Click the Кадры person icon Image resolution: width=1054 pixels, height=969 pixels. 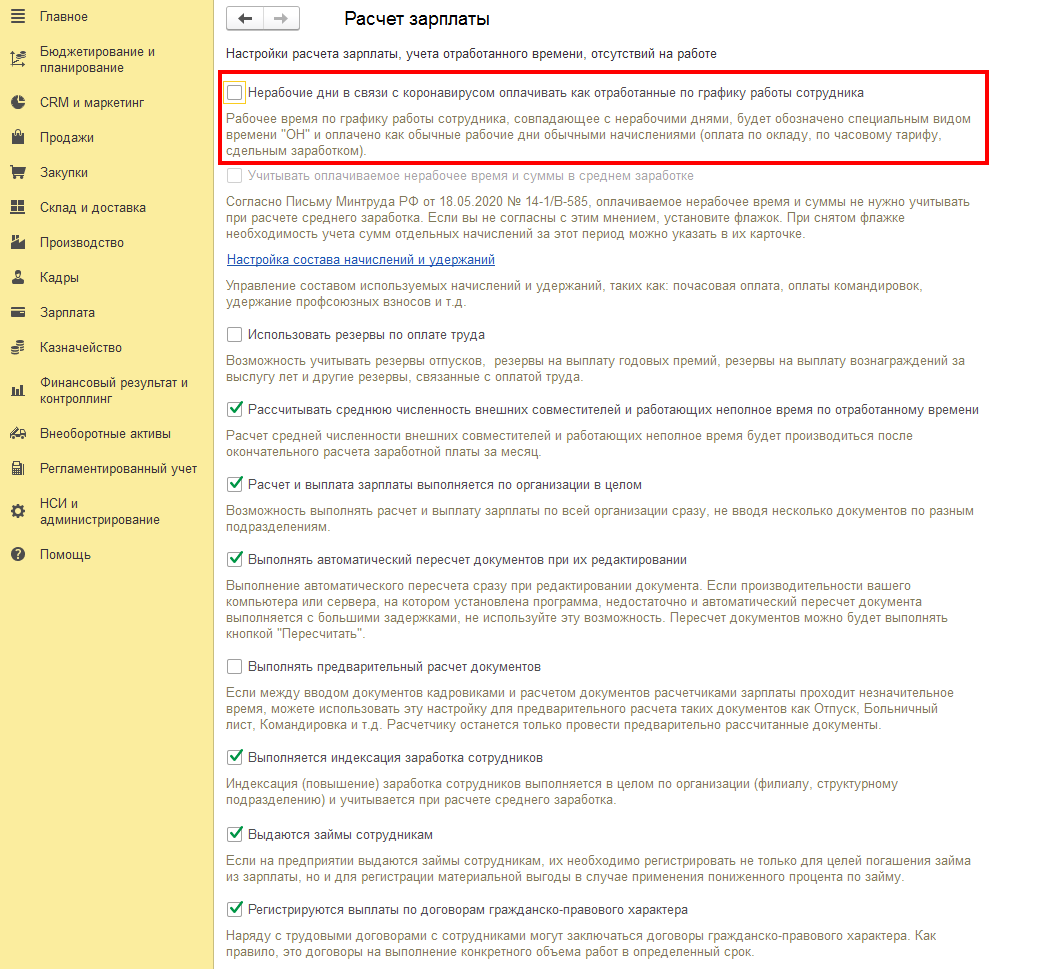[18, 277]
